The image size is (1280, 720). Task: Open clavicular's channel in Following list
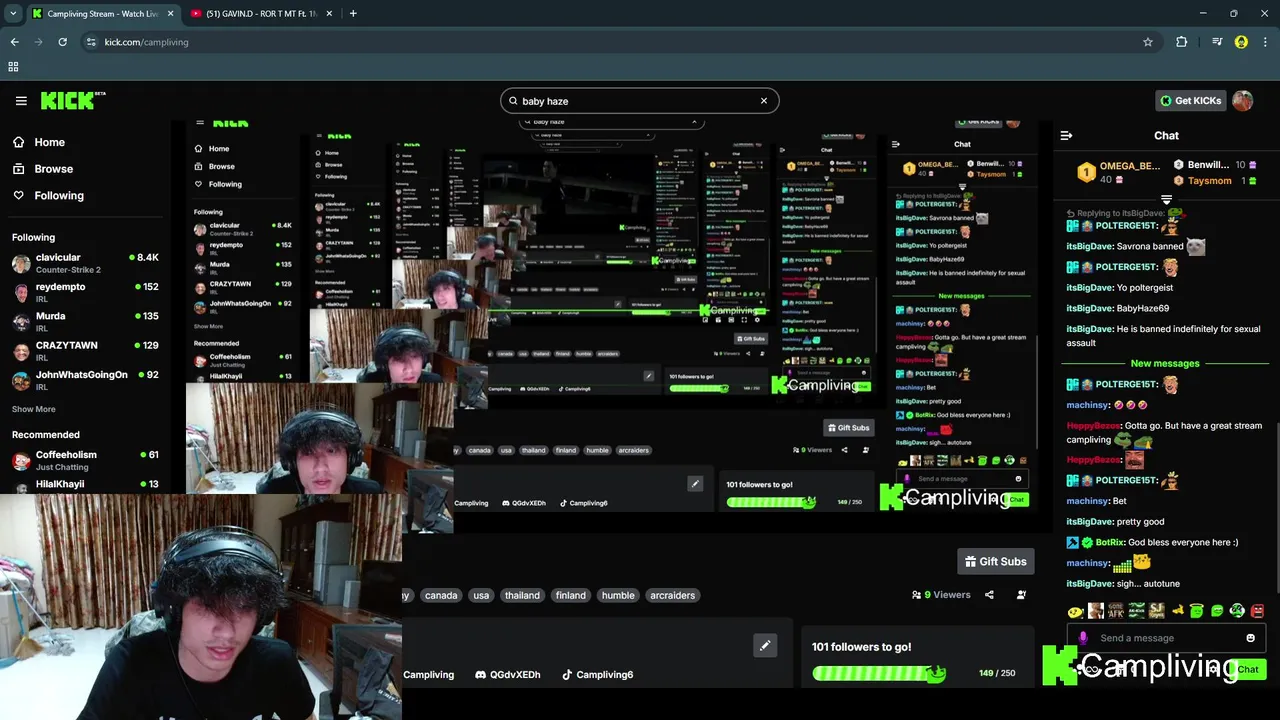85,263
